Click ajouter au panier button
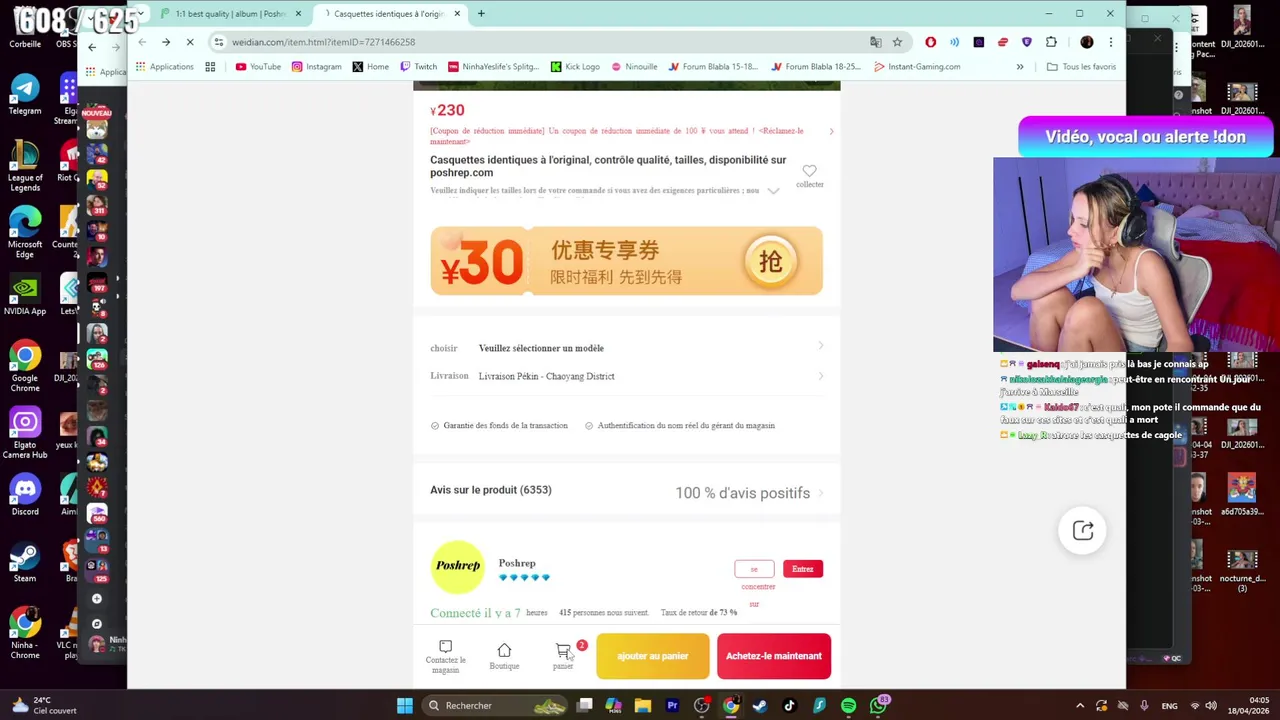The image size is (1280, 720). click(x=653, y=656)
